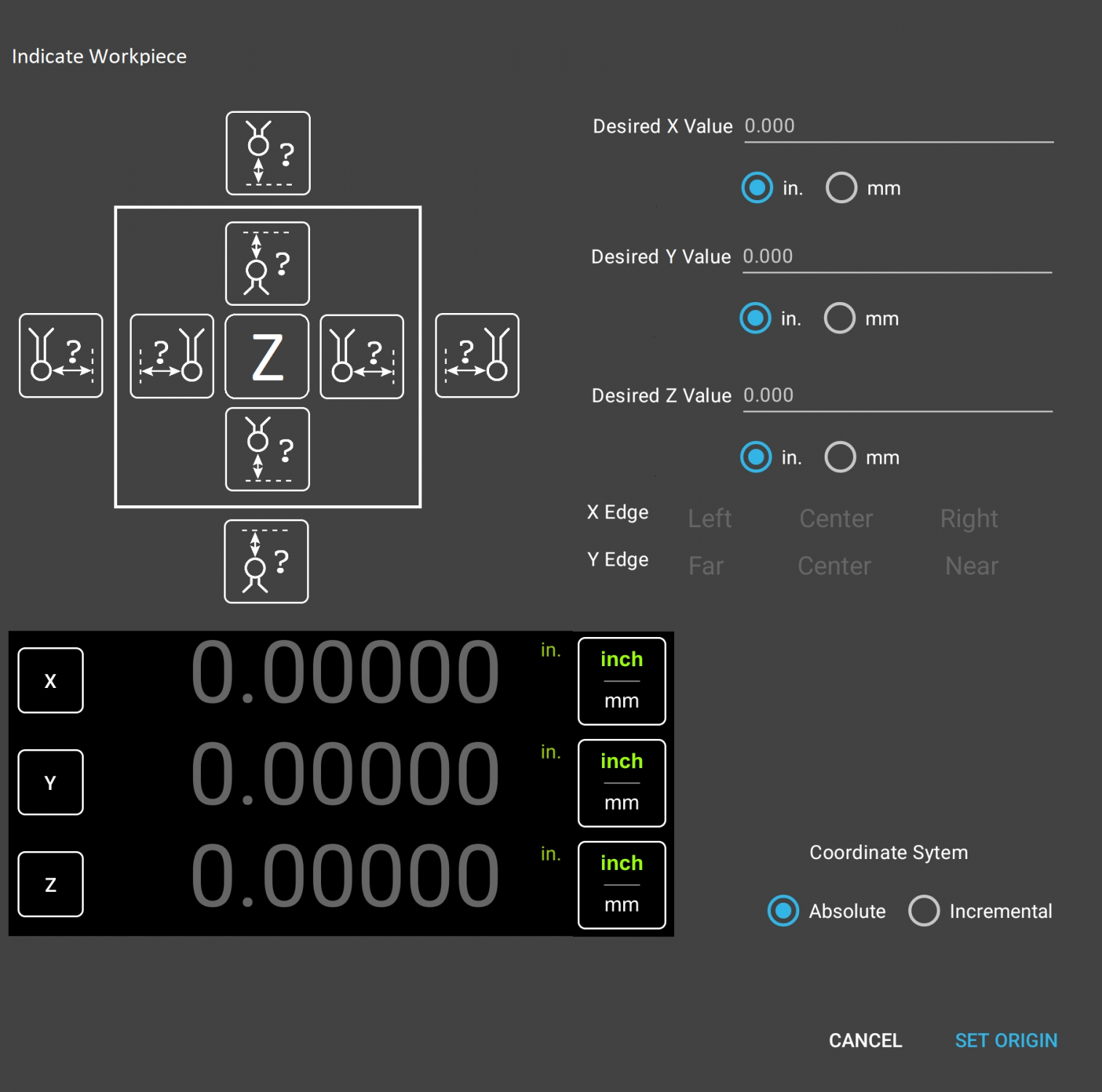This screenshot has height=1092, width=1102.
Task: Click the X axis button on readout
Action: pos(50,681)
